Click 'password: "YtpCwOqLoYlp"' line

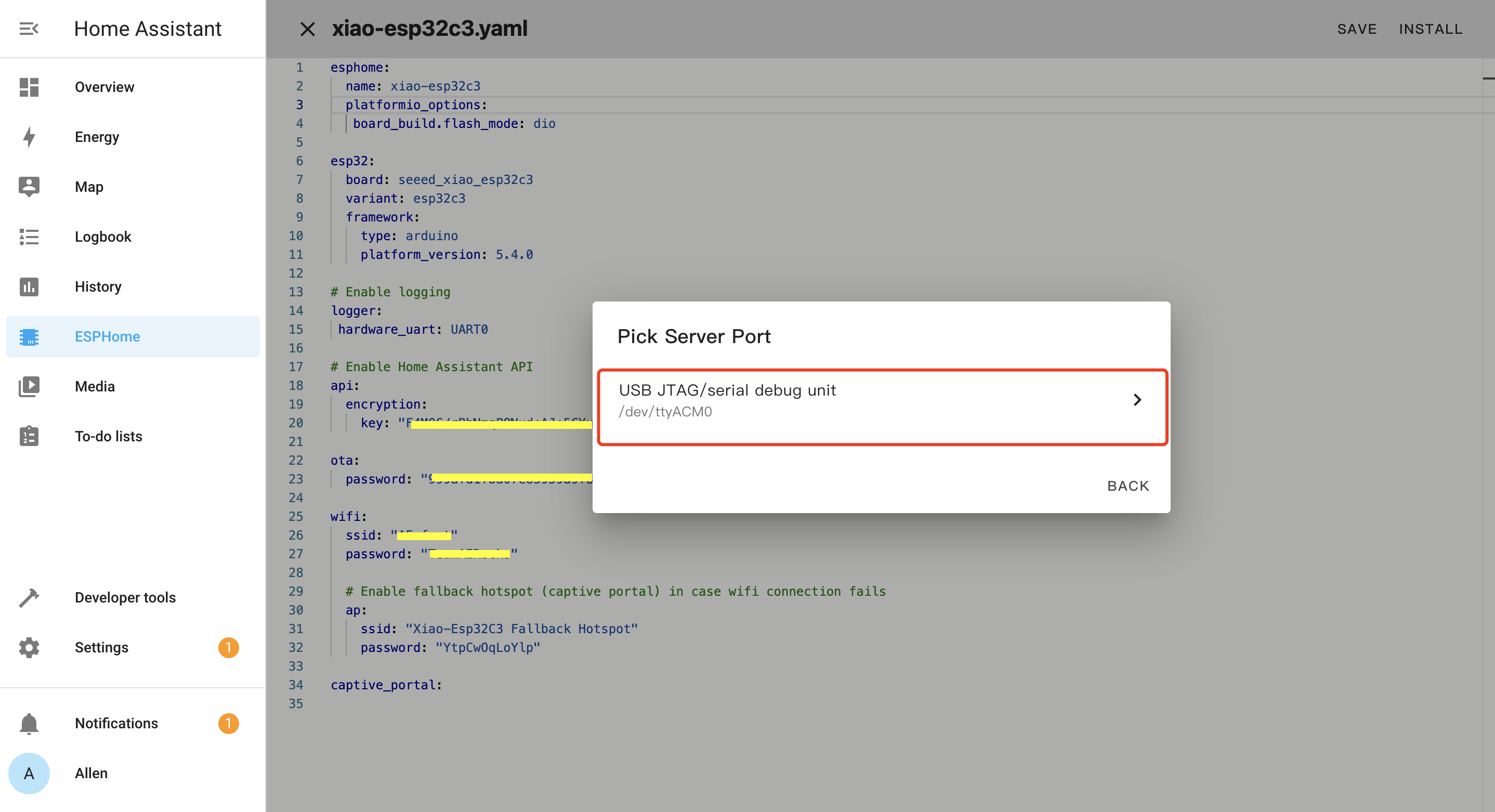click(450, 648)
